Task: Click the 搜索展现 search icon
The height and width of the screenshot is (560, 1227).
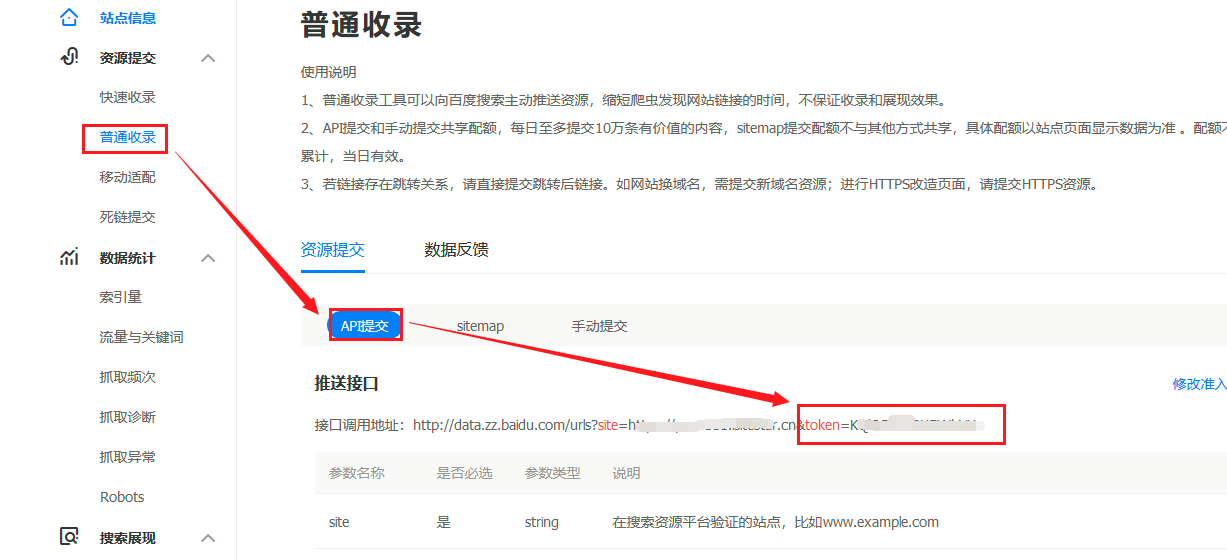Action: point(69,537)
